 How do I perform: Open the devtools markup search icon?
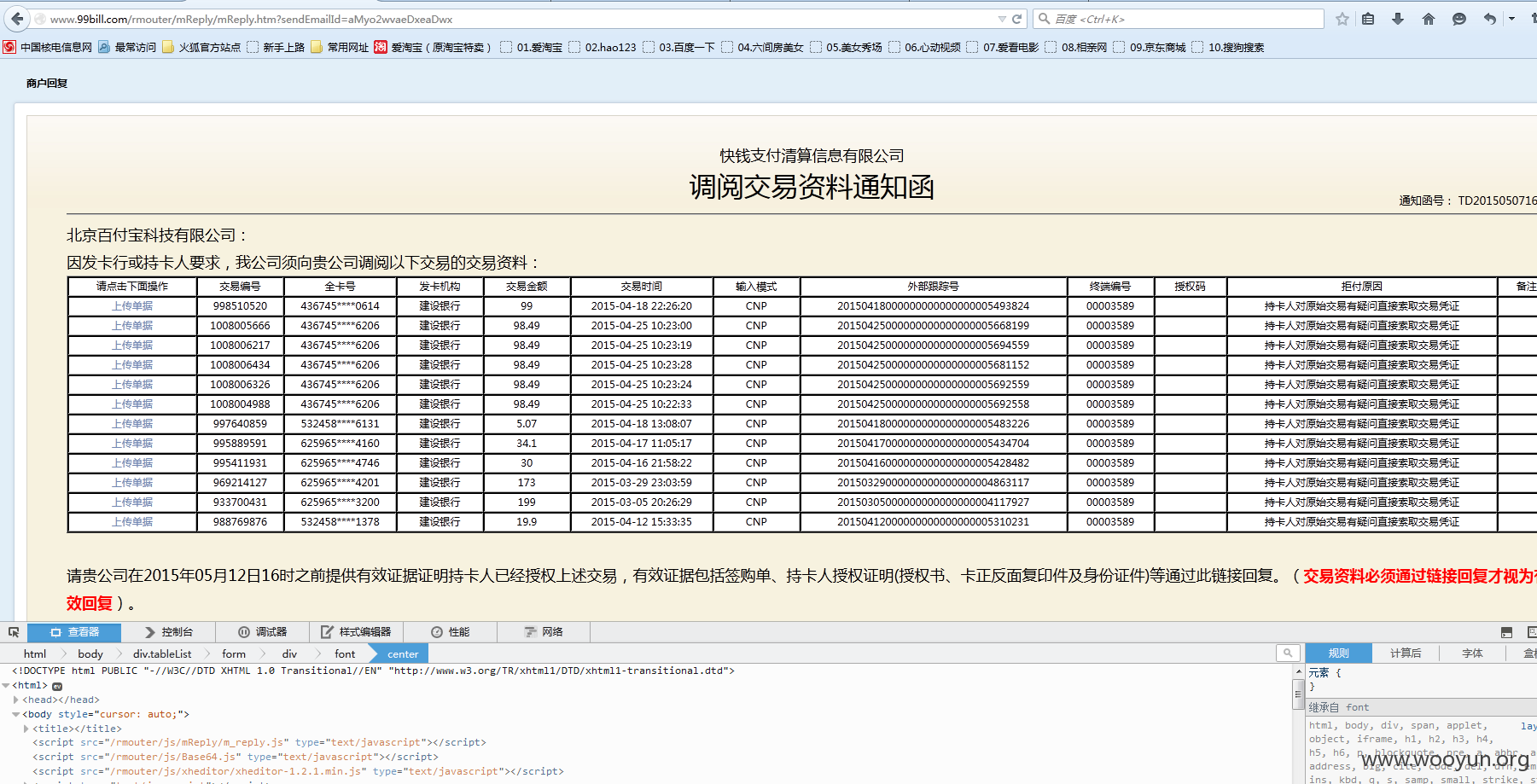pos(1288,653)
